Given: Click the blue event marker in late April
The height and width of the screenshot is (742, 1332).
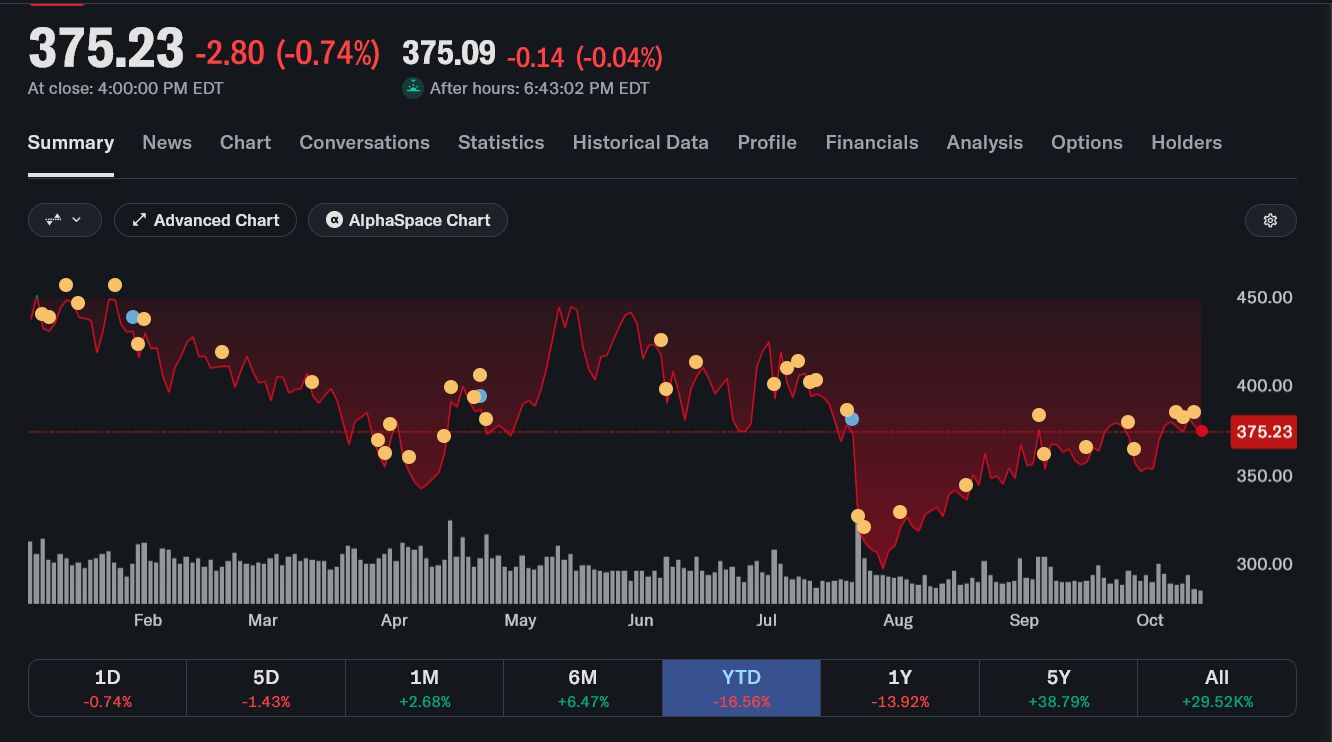Looking at the screenshot, I should pyautogui.click(x=481, y=396).
